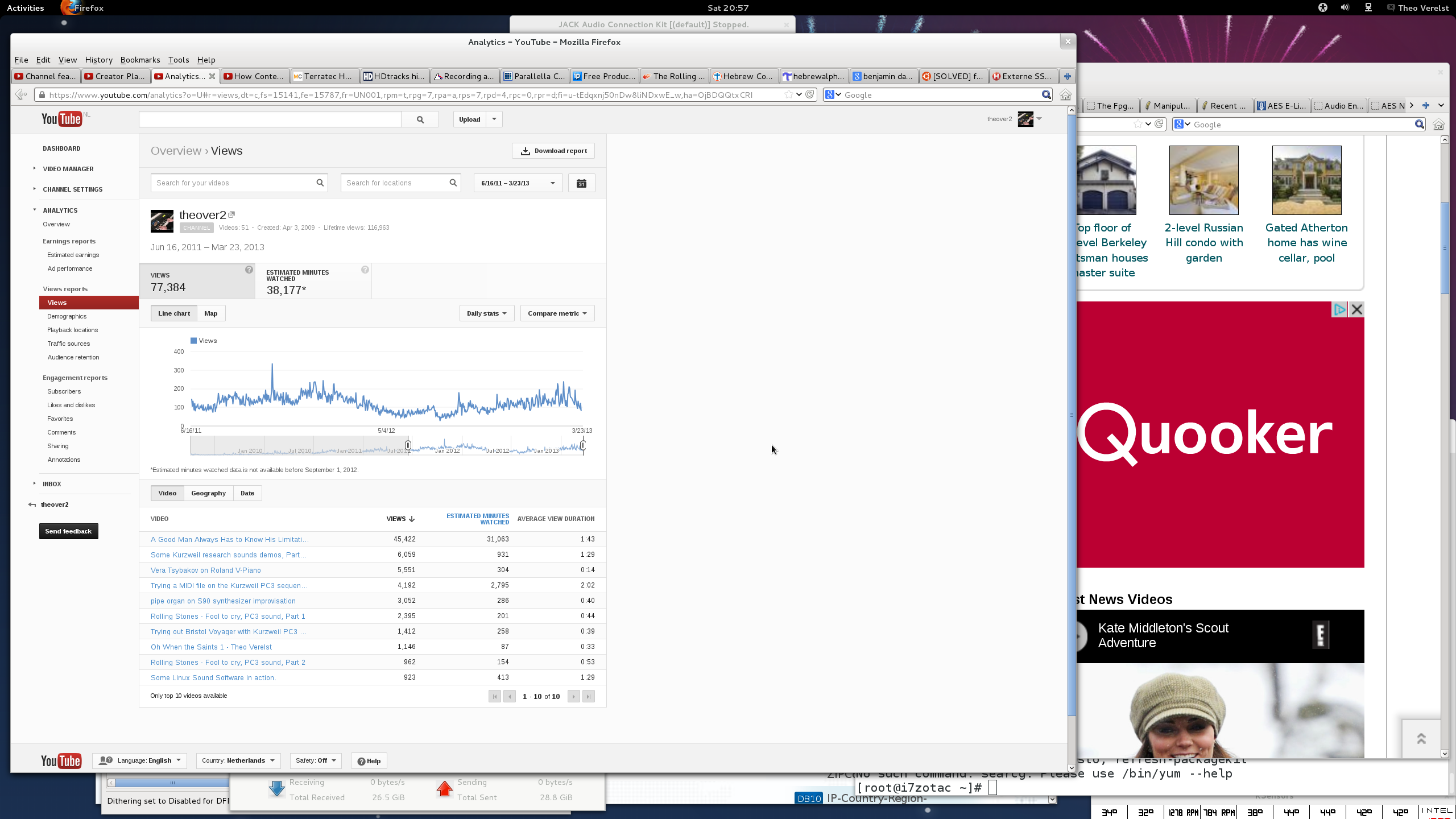
Task: Click right handle of chart range slider
Action: point(583,445)
